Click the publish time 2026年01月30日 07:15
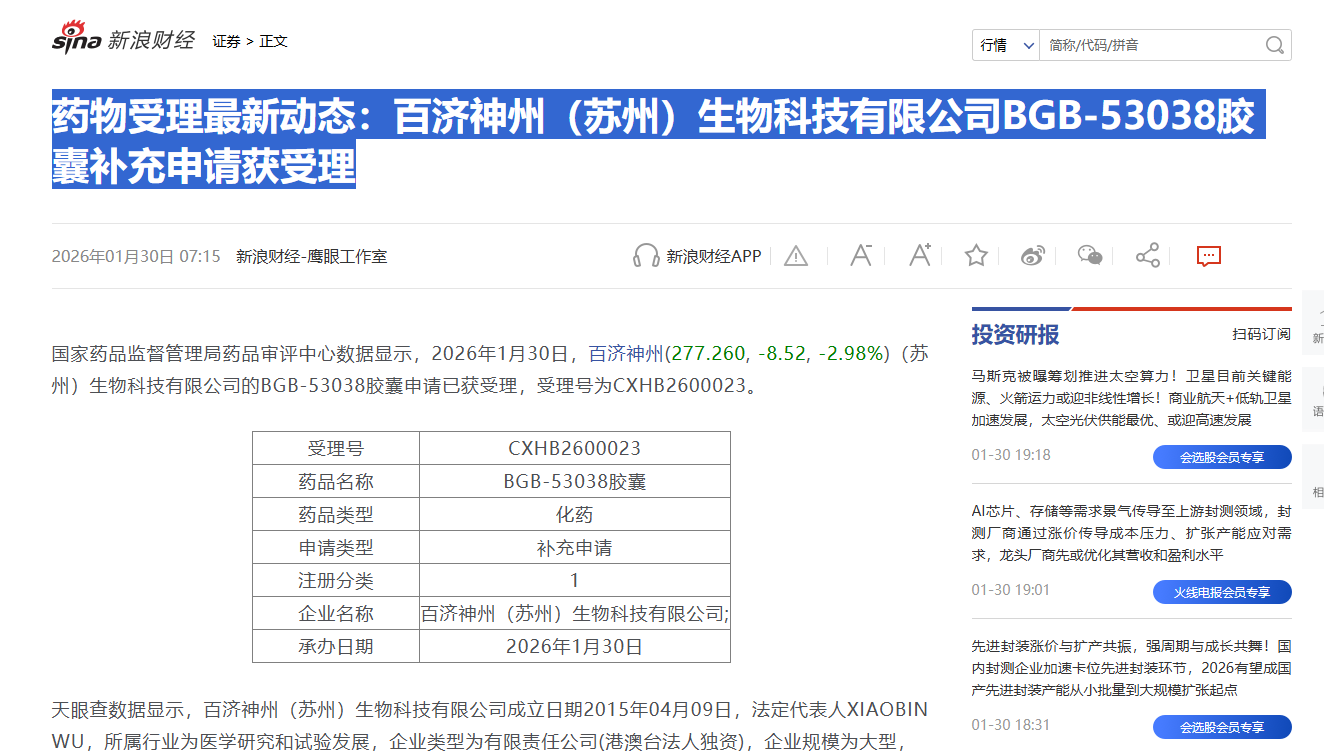1324x752 pixels. [136, 256]
